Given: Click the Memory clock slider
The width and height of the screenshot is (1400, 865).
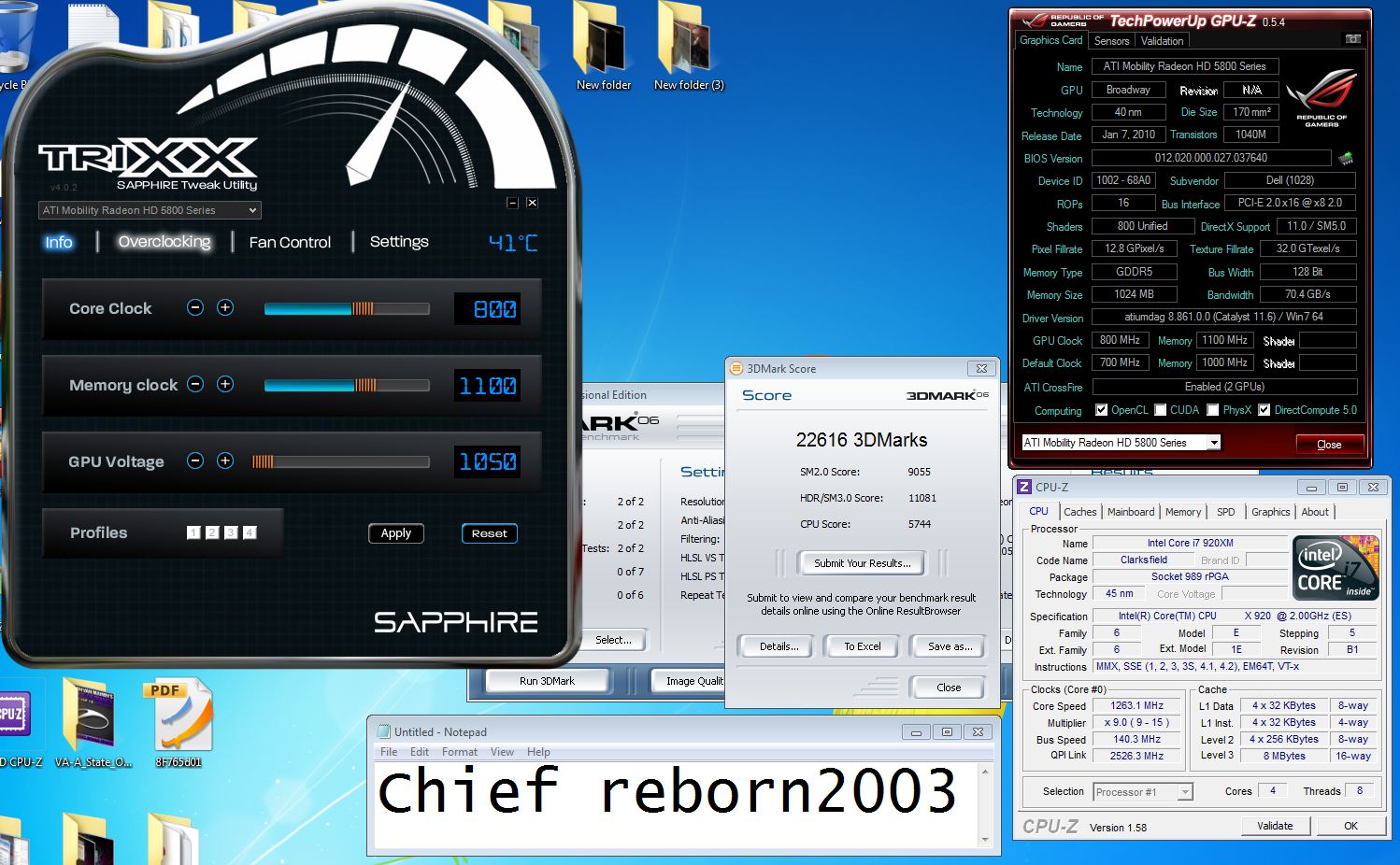Looking at the screenshot, I should (x=347, y=385).
